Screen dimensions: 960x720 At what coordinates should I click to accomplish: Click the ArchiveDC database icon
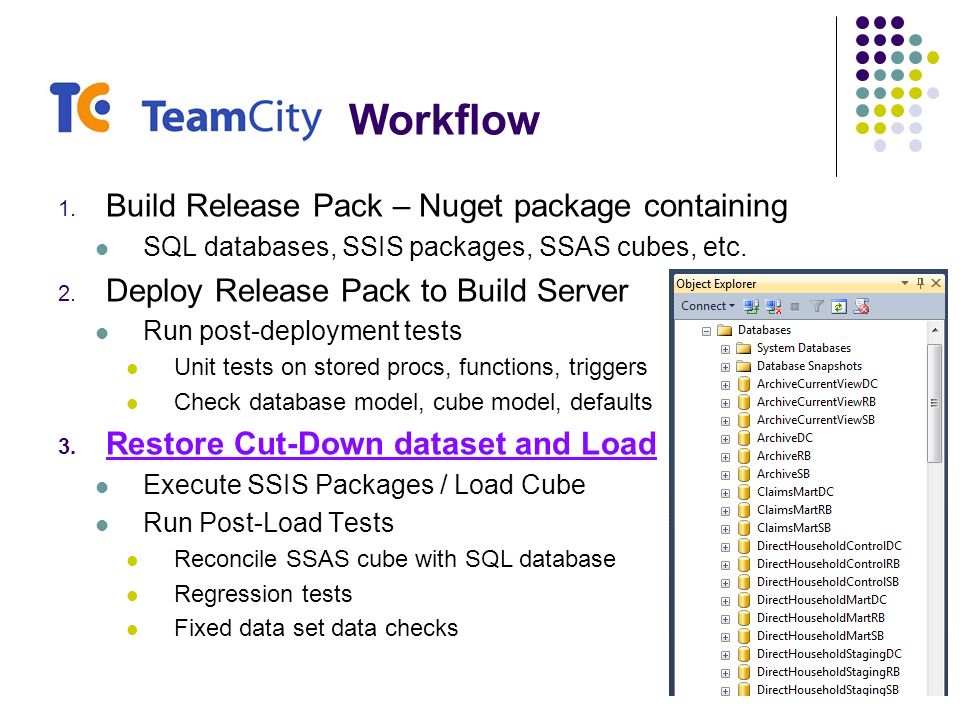click(744, 438)
